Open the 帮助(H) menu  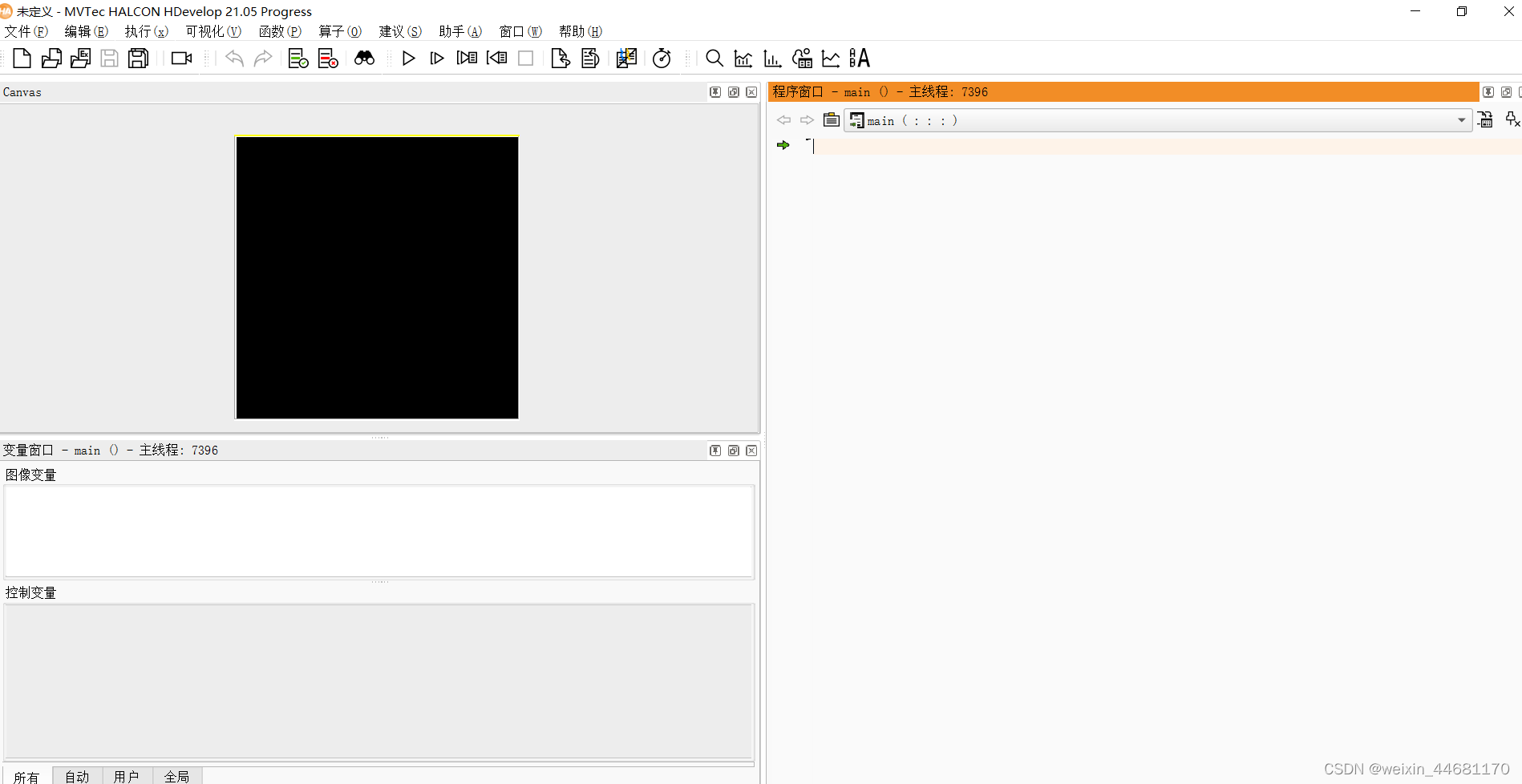click(581, 31)
